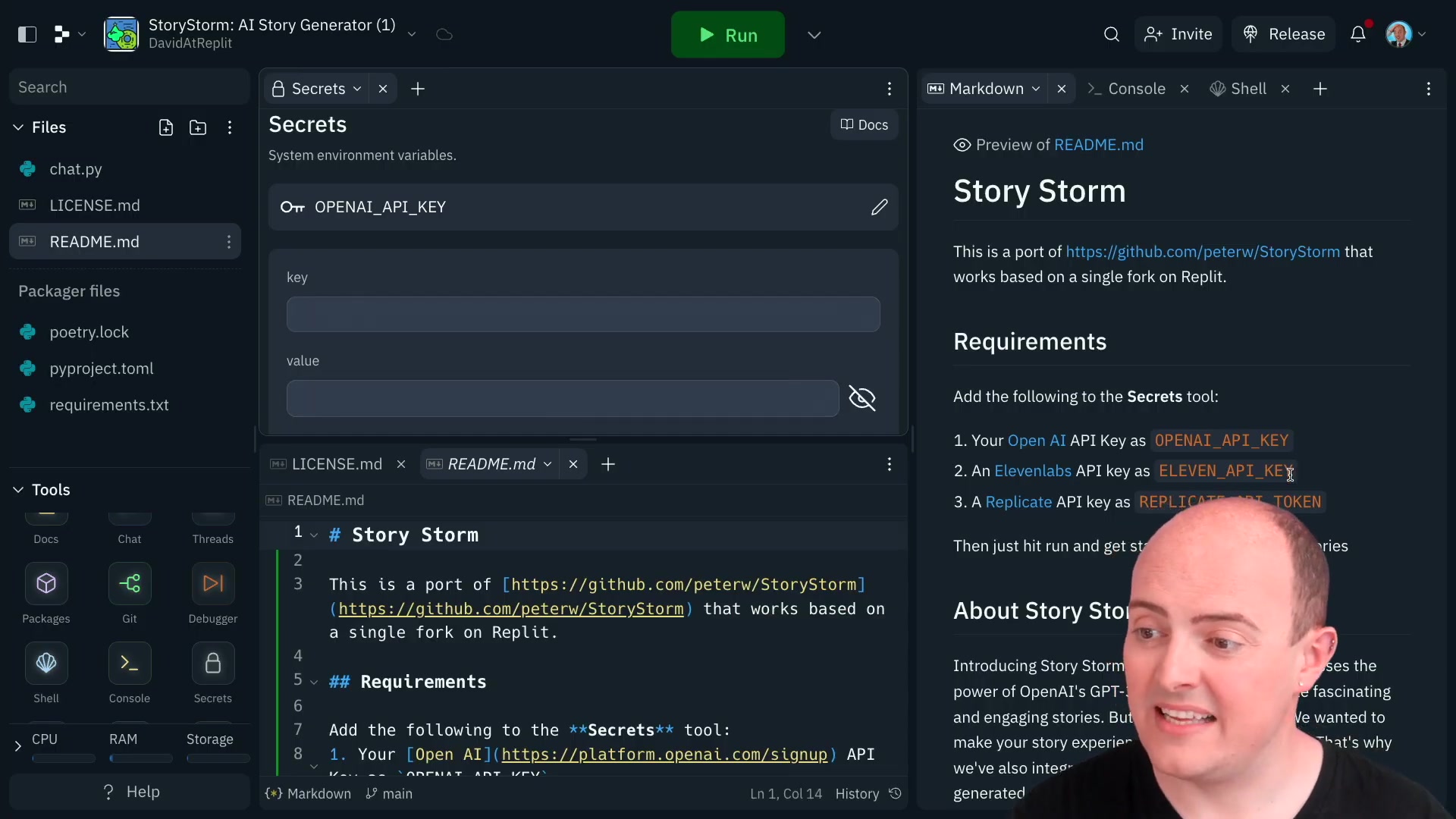This screenshot has height=819, width=1456.
Task: Click the cloud sync status icon
Action: click(x=444, y=34)
